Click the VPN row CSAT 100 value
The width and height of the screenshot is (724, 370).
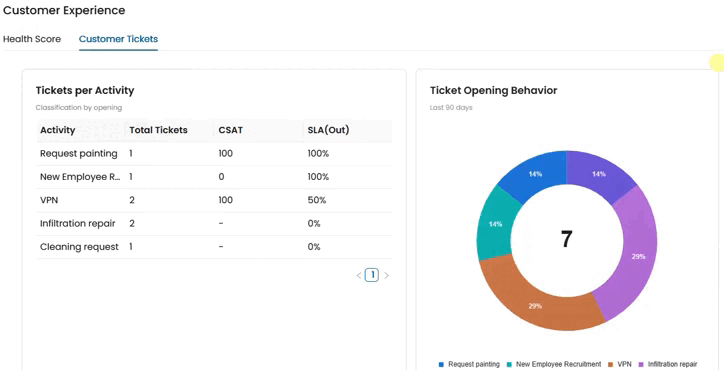[x=226, y=200]
